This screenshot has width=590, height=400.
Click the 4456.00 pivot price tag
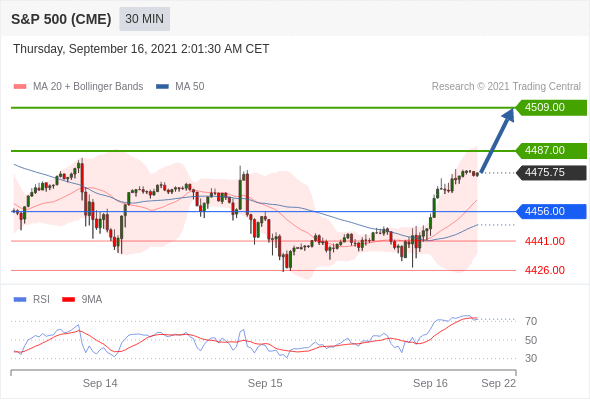point(551,211)
